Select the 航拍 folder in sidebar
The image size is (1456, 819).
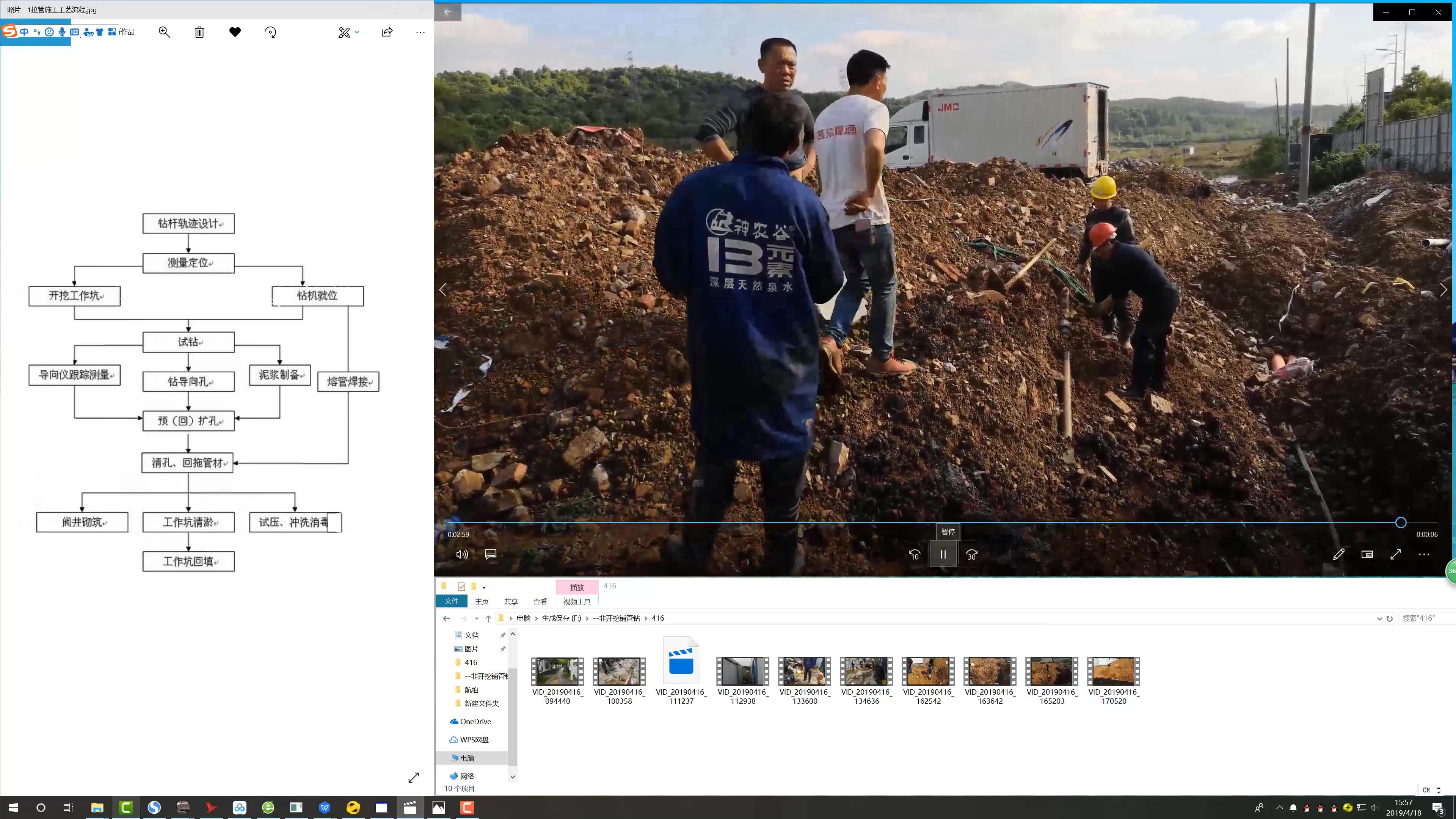tap(471, 690)
